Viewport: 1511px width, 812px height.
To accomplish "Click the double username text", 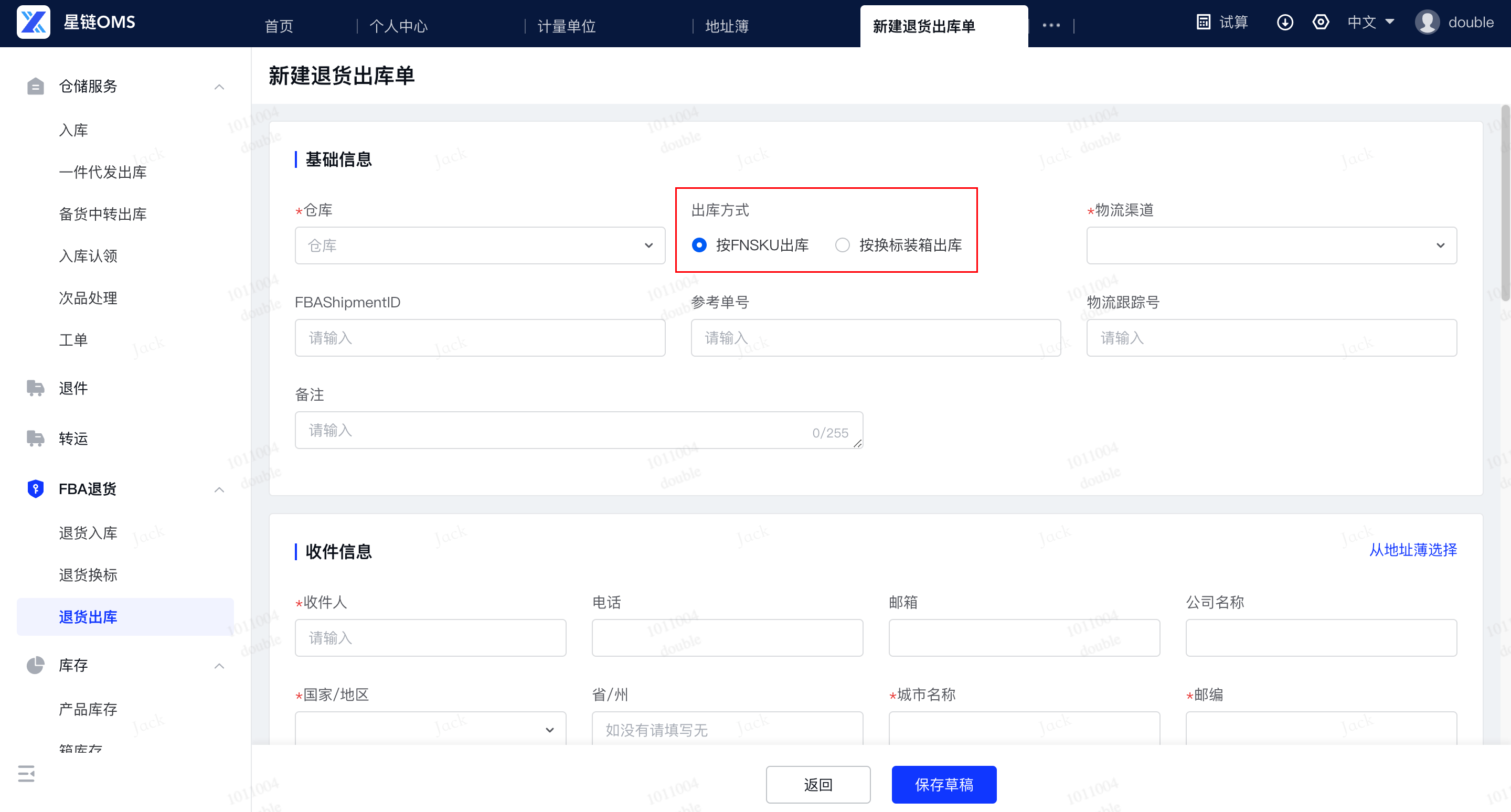I will click(1471, 22).
